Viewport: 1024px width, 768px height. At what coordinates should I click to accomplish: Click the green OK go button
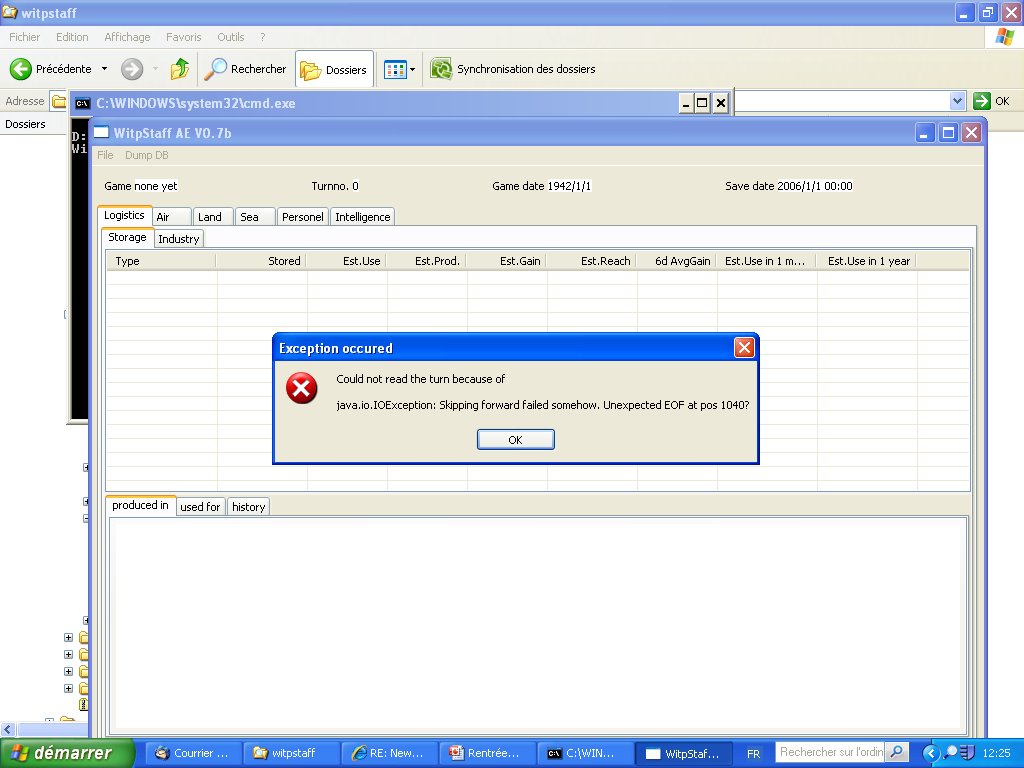(x=991, y=101)
